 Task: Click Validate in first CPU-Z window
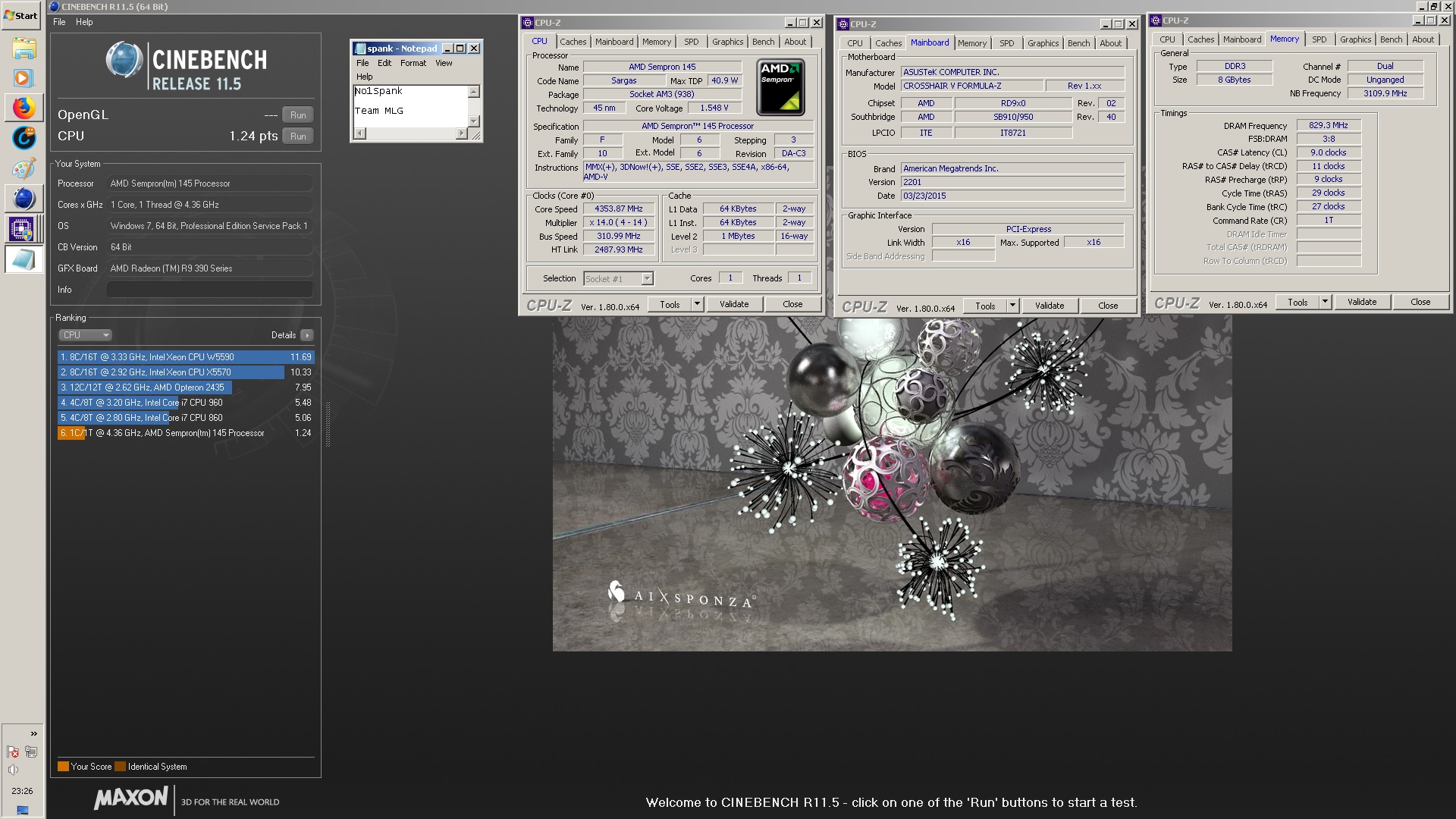[733, 305]
